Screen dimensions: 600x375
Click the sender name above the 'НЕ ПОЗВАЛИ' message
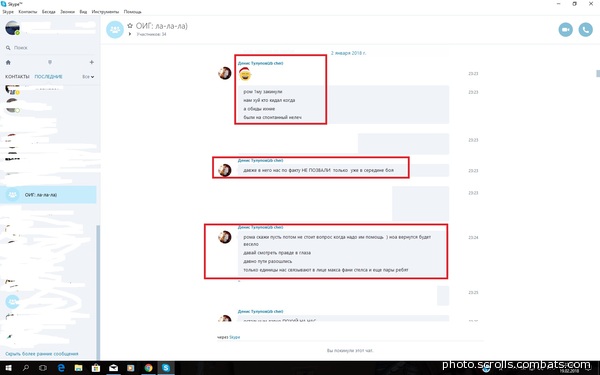click(260, 160)
